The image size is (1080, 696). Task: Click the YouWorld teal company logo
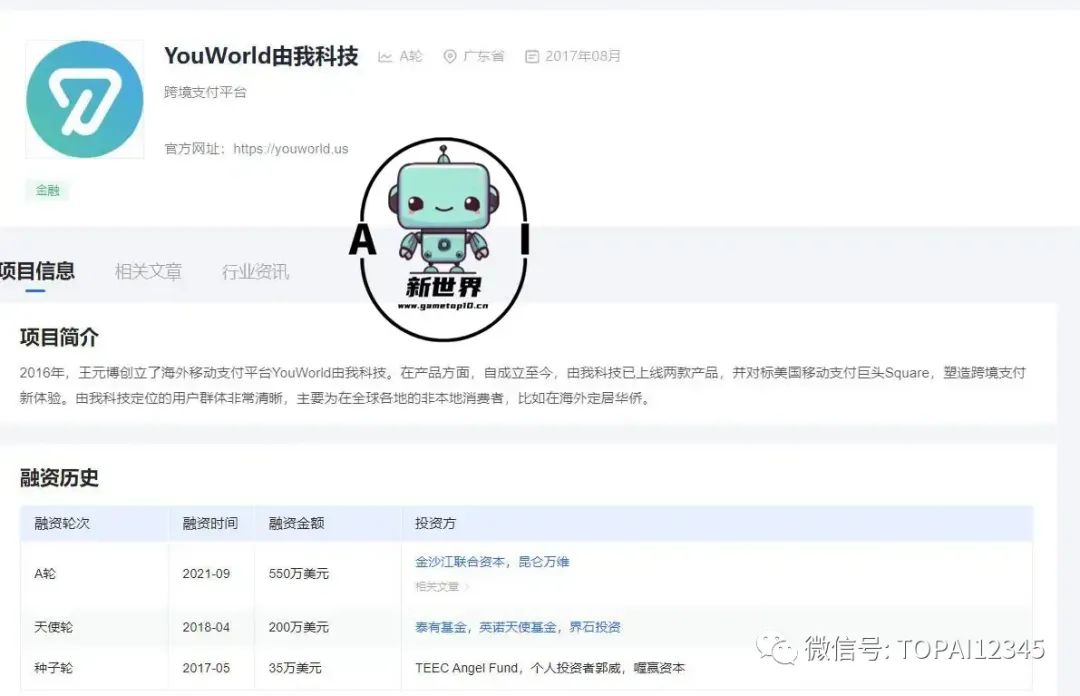(x=85, y=99)
